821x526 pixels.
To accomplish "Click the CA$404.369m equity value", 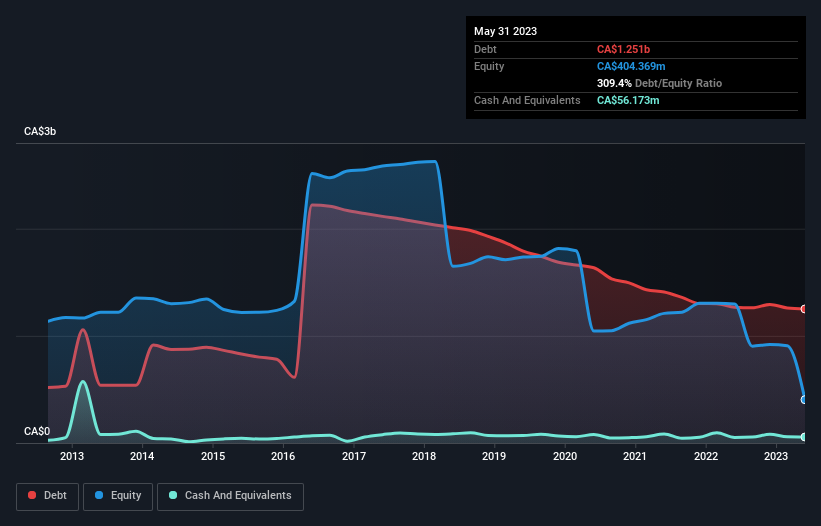I will tap(631, 66).
